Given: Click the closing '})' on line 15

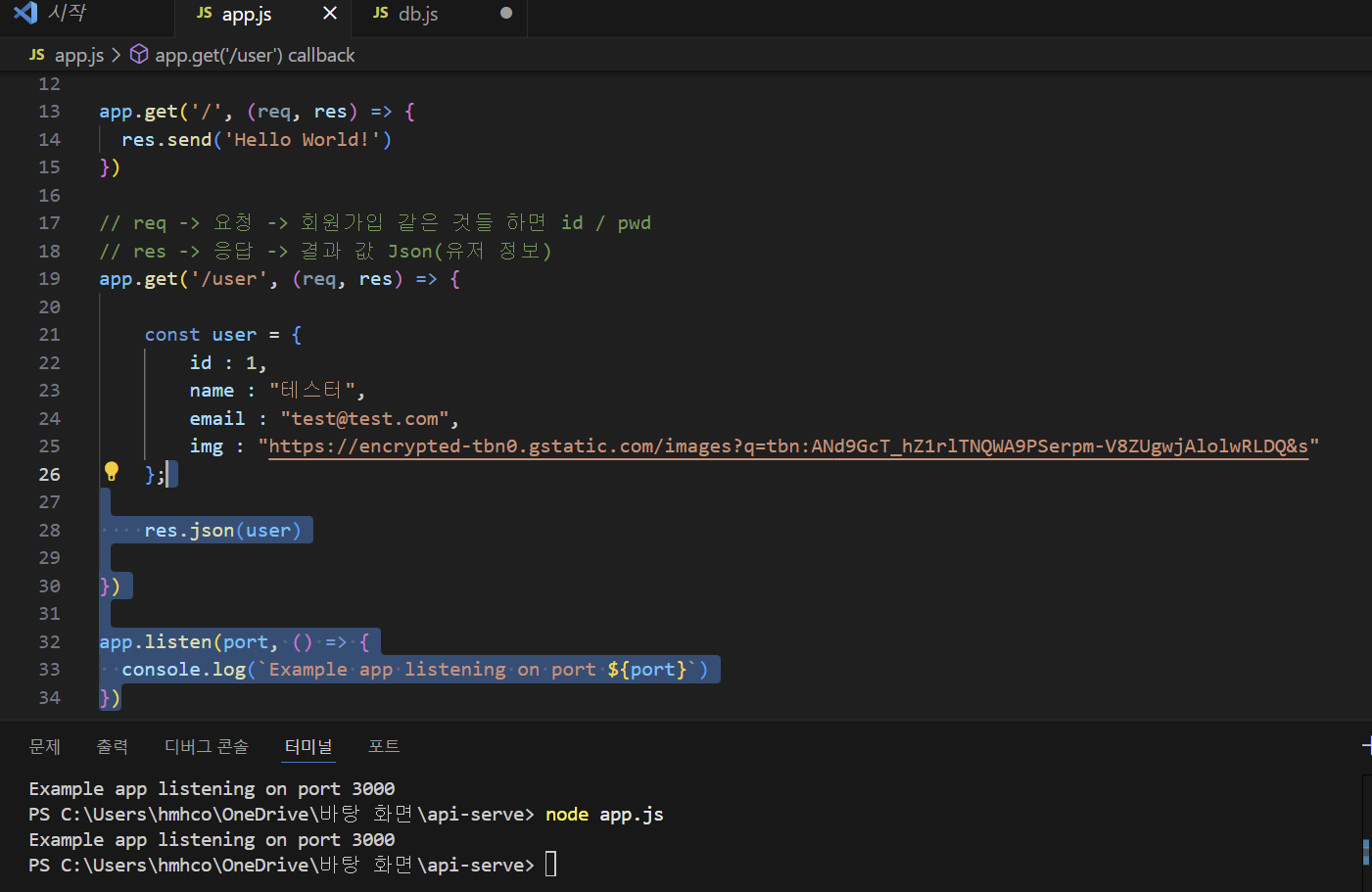Looking at the screenshot, I should 110,167.
